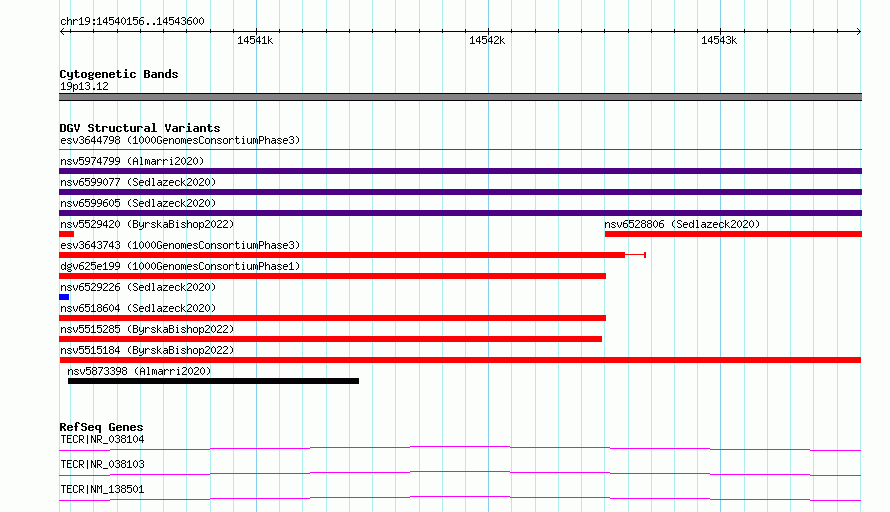This screenshot has width=890, height=512.
Task: Click the small blue nsv6529226 bar
Action: pos(64,297)
